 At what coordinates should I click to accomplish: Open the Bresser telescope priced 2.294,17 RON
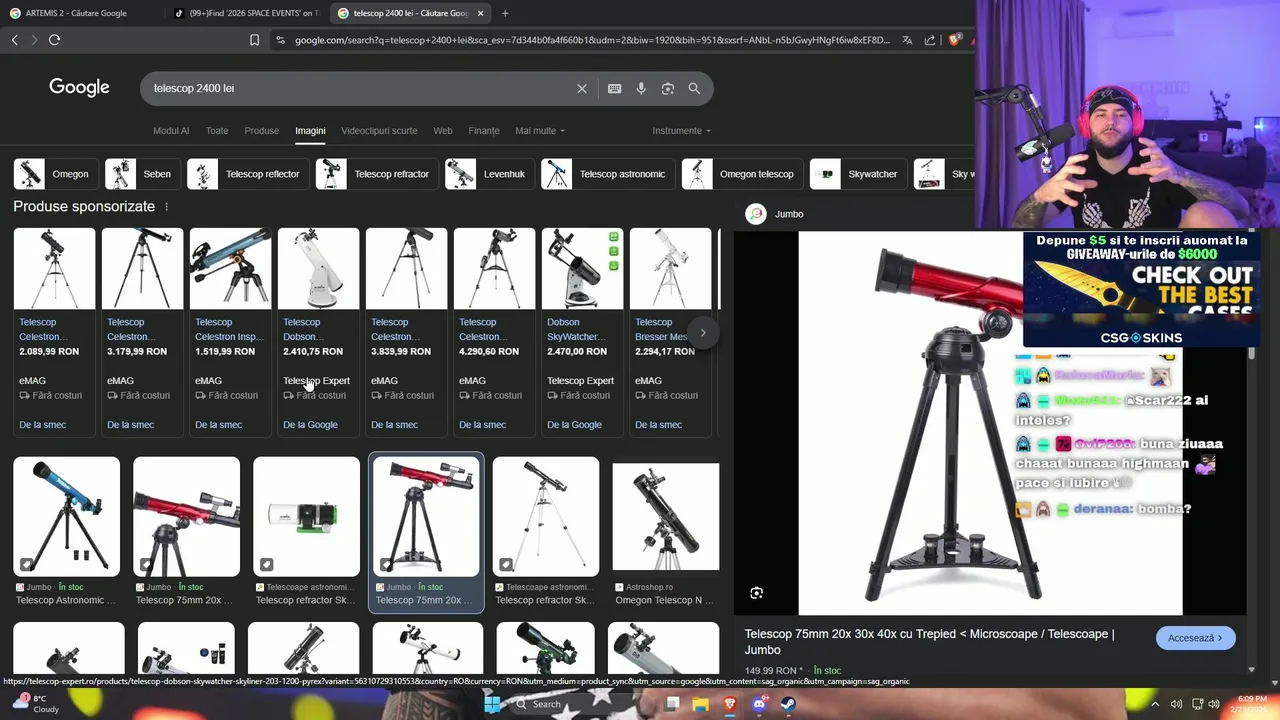click(670, 332)
